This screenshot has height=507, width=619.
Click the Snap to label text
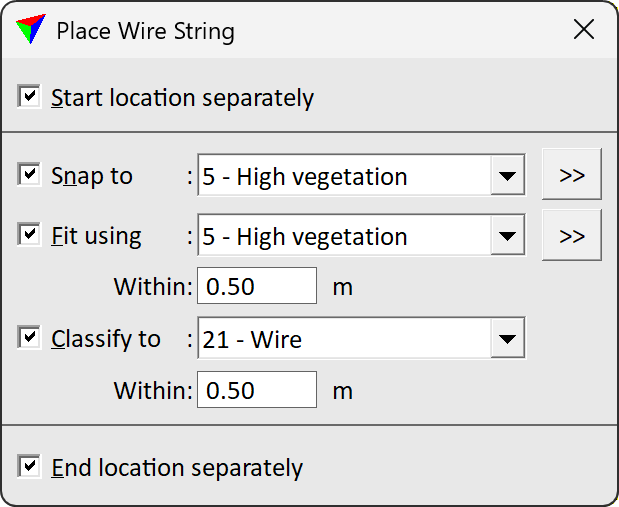pyautogui.click(x=92, y=176)
